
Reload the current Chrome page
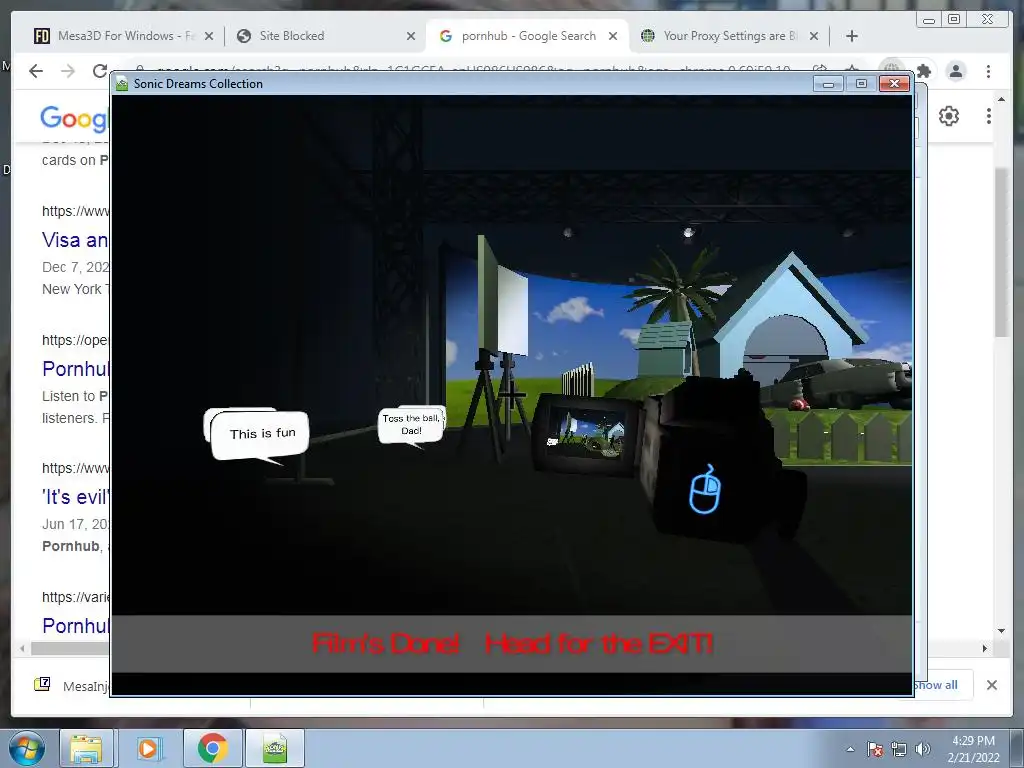(99, 71)
